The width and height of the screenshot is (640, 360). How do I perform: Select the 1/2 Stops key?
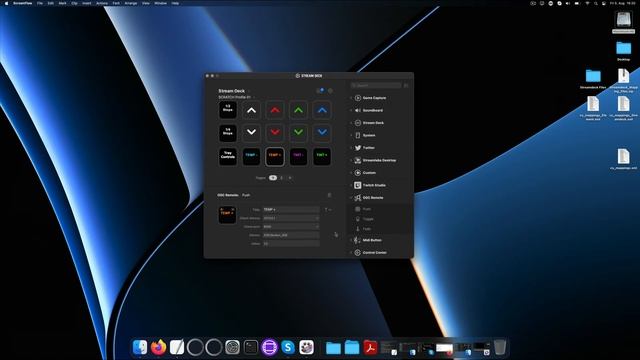tap(228, 110)
